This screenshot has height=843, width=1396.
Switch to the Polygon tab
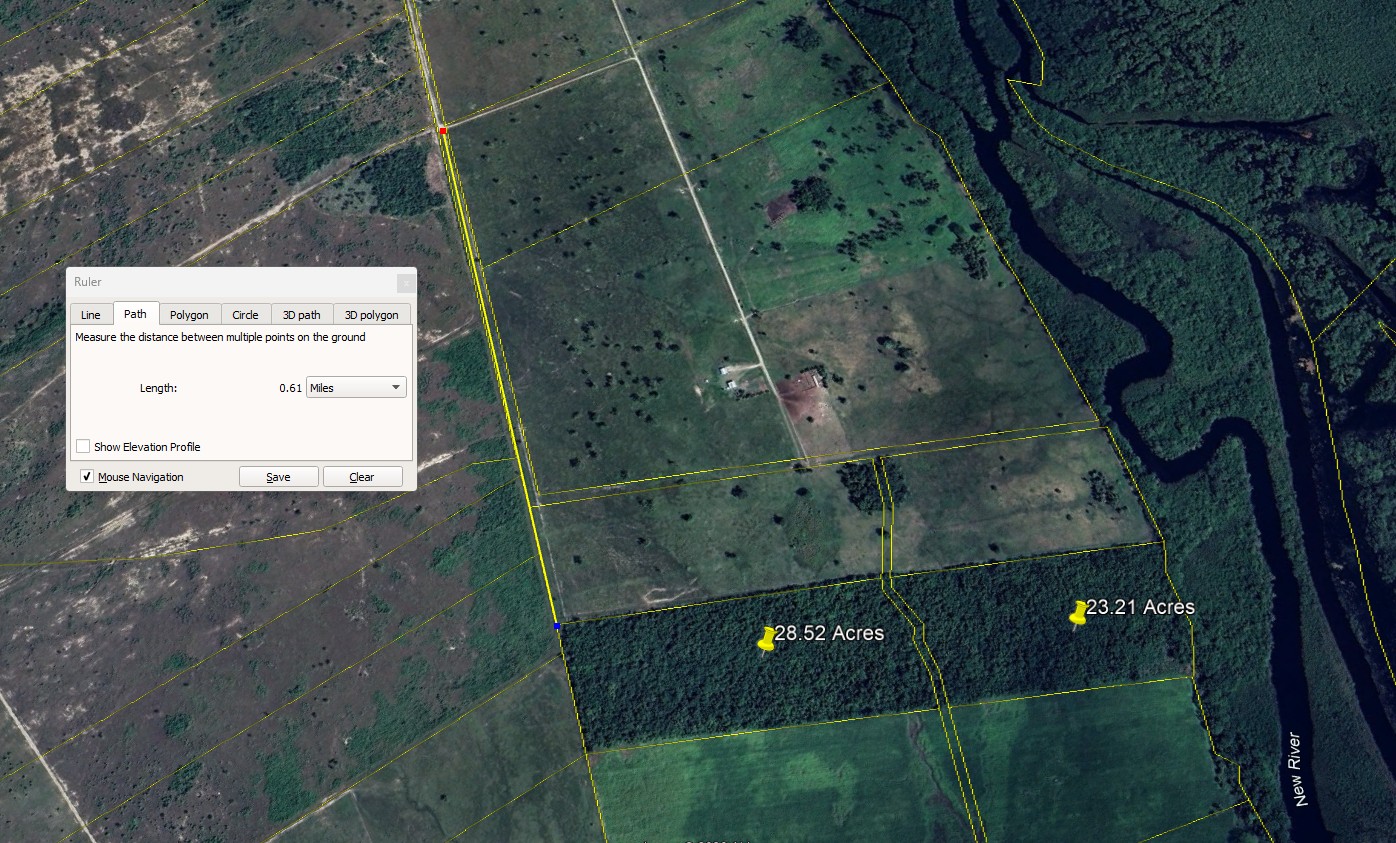pos(189,315)
